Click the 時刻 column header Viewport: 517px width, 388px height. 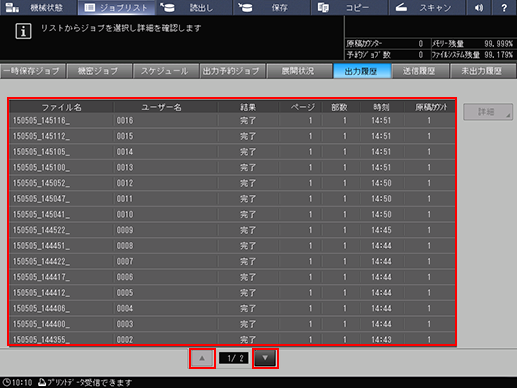pyautogui.click(x=381, y=107)
